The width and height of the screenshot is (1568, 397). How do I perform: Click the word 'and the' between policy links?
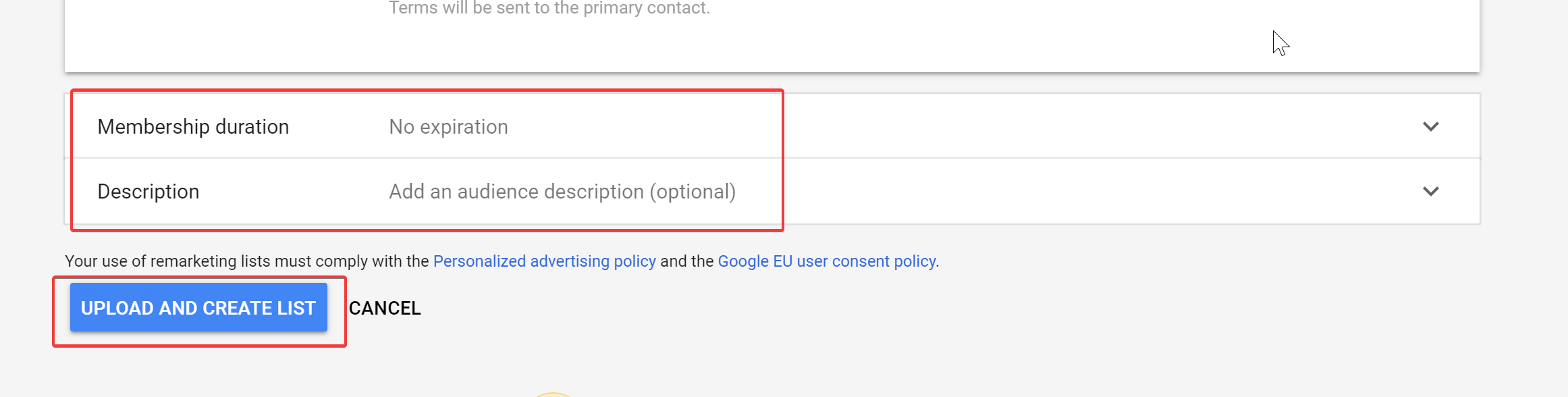pos(686,261)
